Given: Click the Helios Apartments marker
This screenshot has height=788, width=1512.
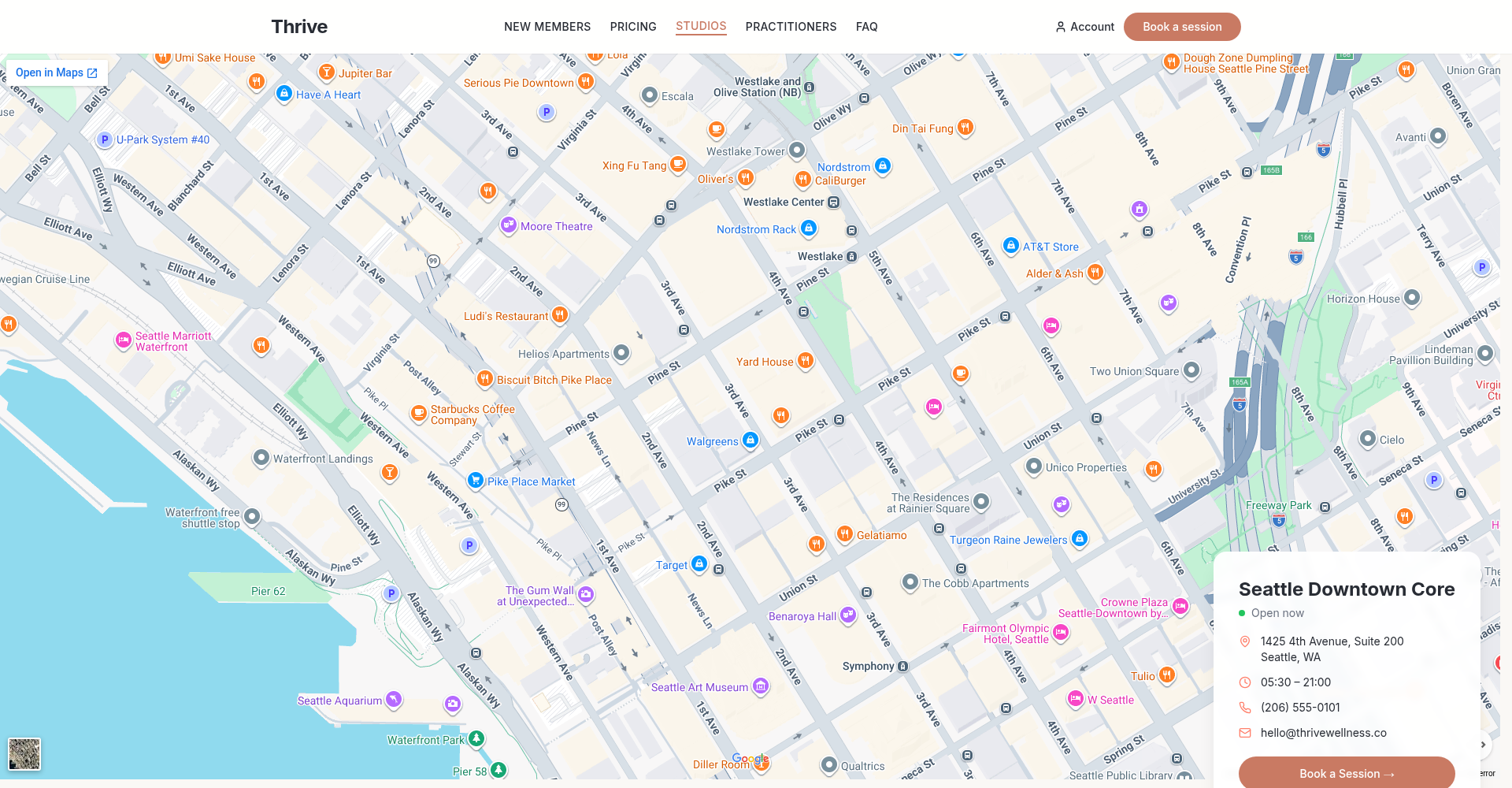Looking at the screenshot, I should [621, 352].
